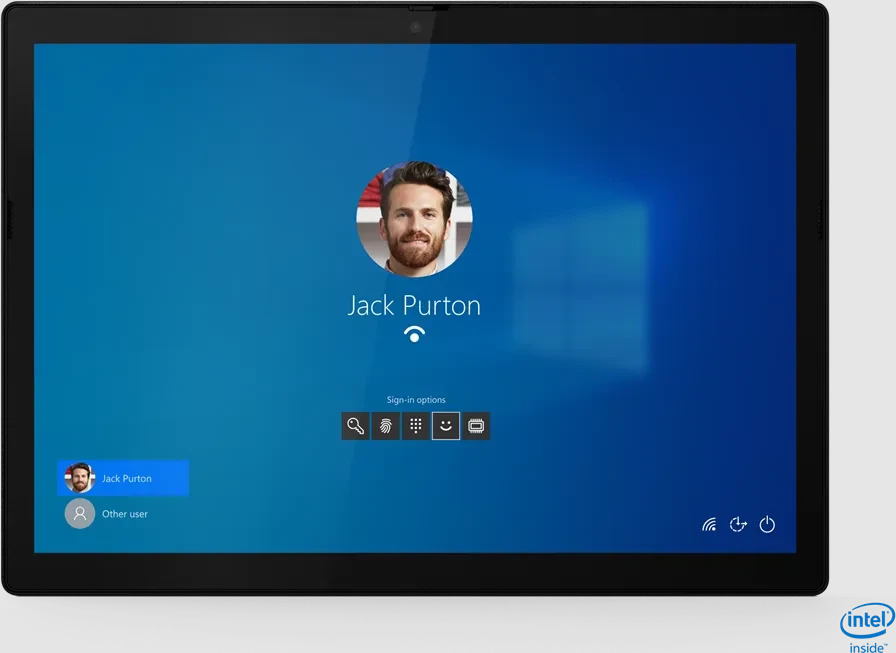The width and height of the screenshot is (896, 653).
Task: Click the Windows Hello eye indicator
Action: [x=414, y=334]
